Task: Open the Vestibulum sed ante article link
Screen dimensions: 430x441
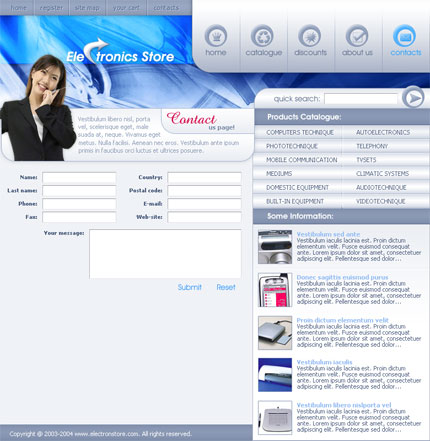Action: pos(328,234)
